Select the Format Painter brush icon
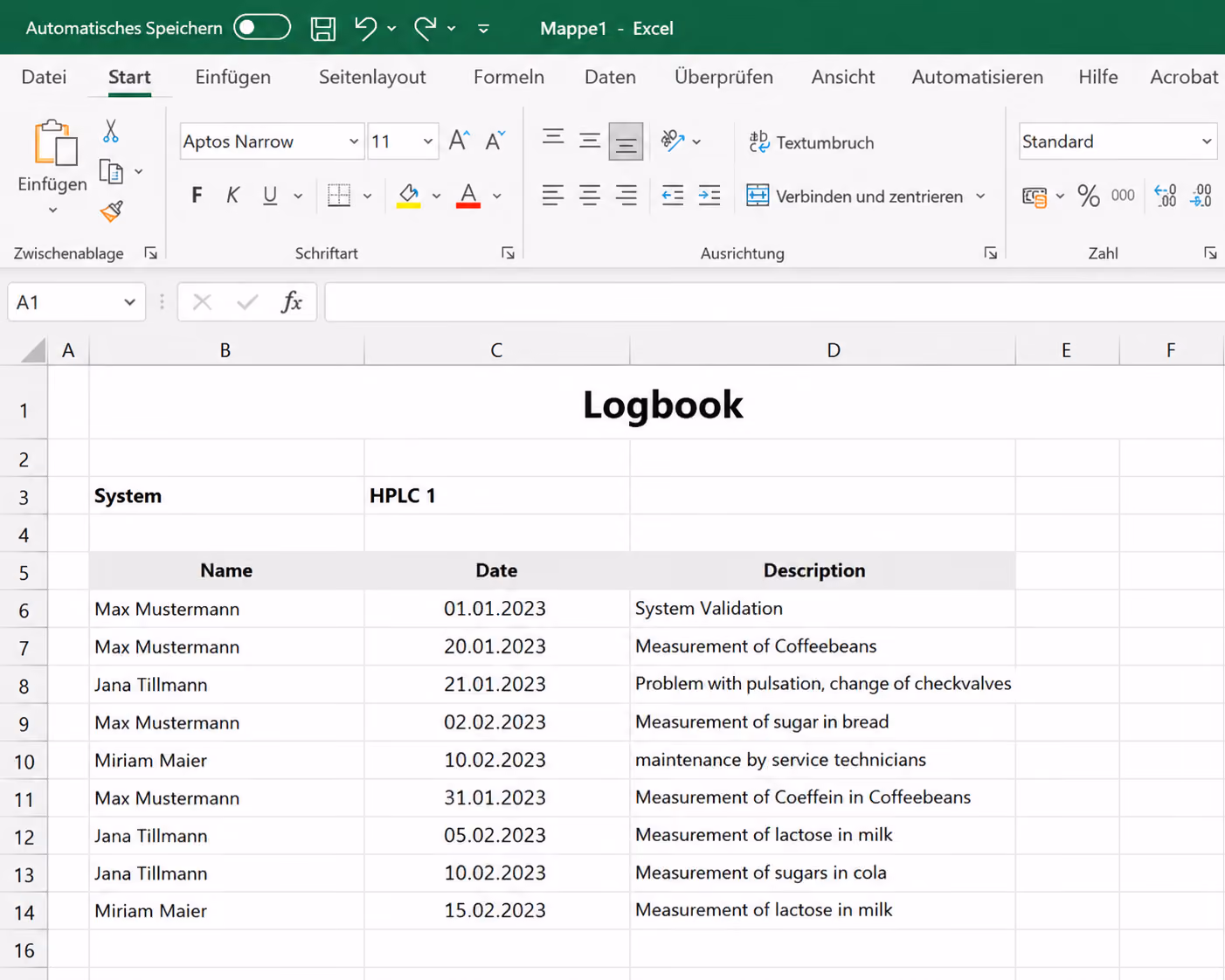 pos(111,210)
